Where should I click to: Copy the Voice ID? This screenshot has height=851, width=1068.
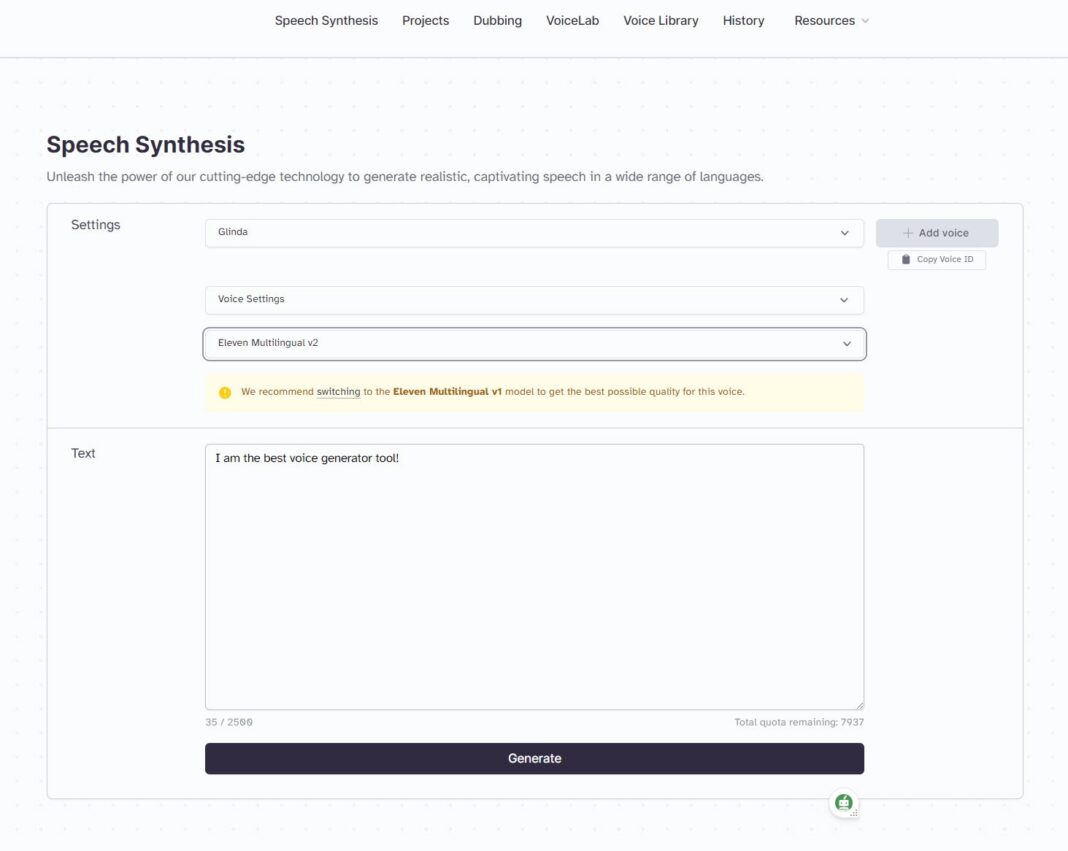[937, 260]
